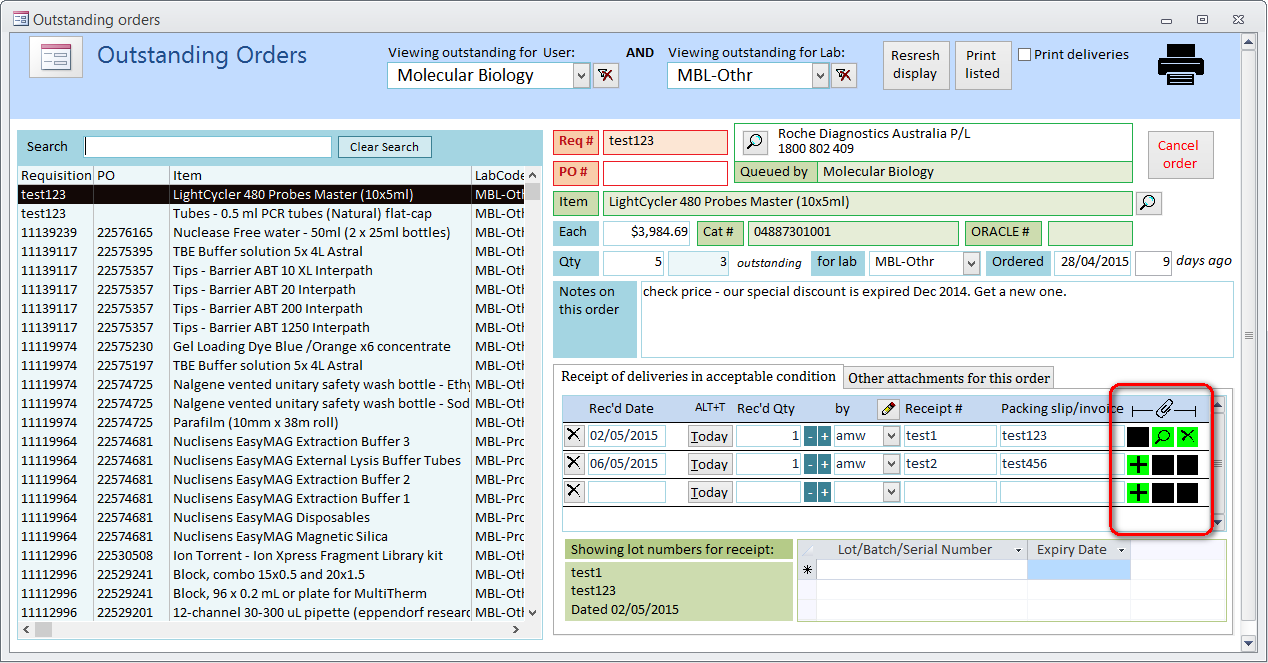Expand the Lab dropdown showing MBL-Othr

(x=820, y=75)
